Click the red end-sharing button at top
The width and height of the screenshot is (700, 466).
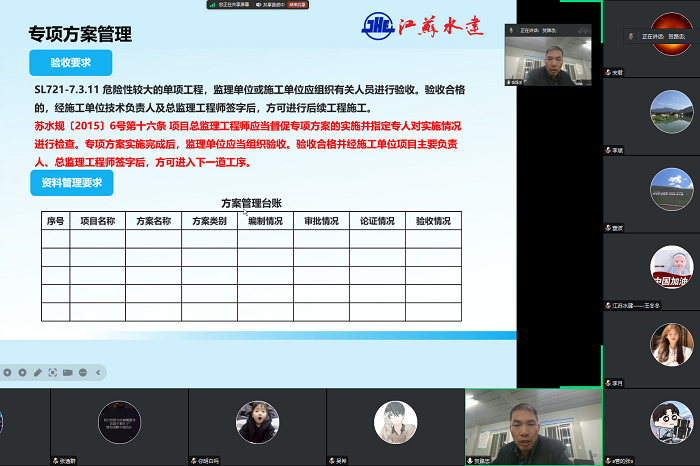[297, 4]
